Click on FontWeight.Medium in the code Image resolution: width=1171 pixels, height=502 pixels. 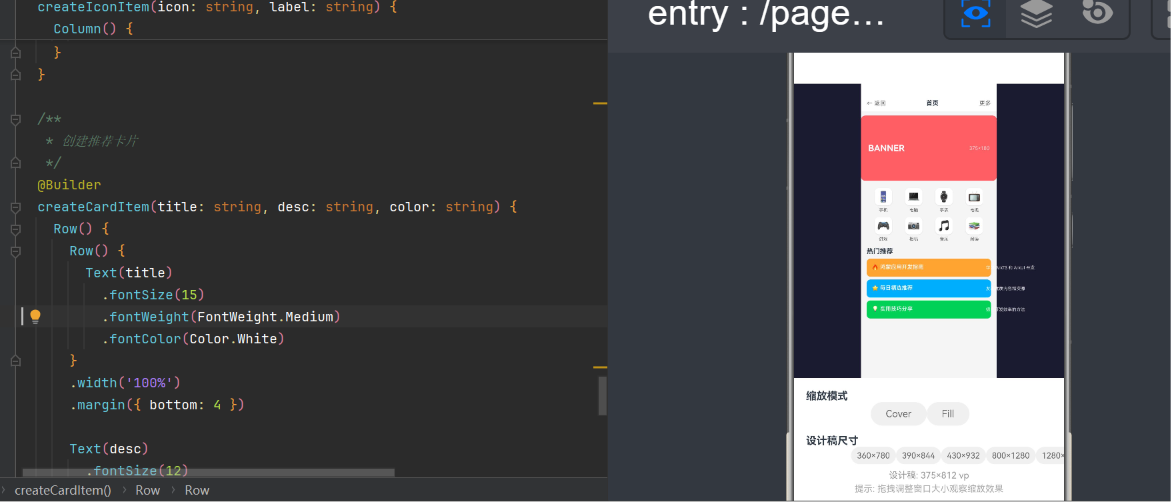point(265,317)
